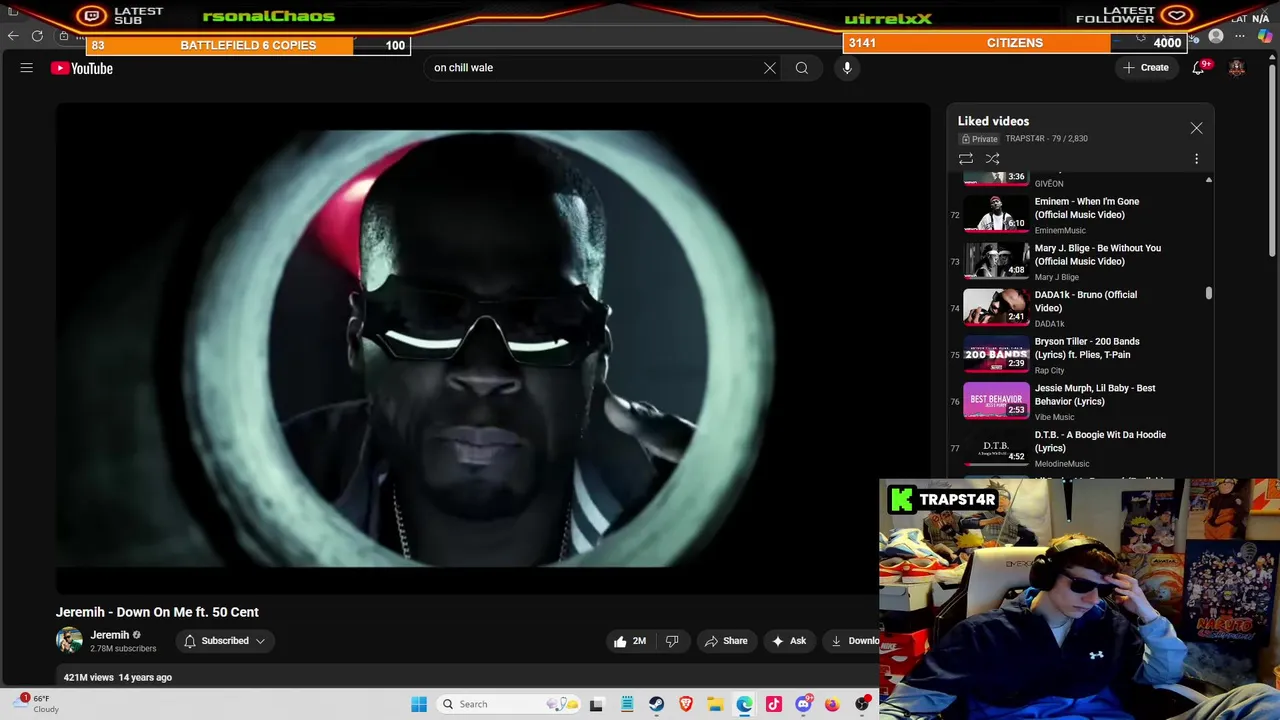1280x720 pixels.
Task: Open browser profile icon in Edge toolbar
Action: [x=1216, y=36]
